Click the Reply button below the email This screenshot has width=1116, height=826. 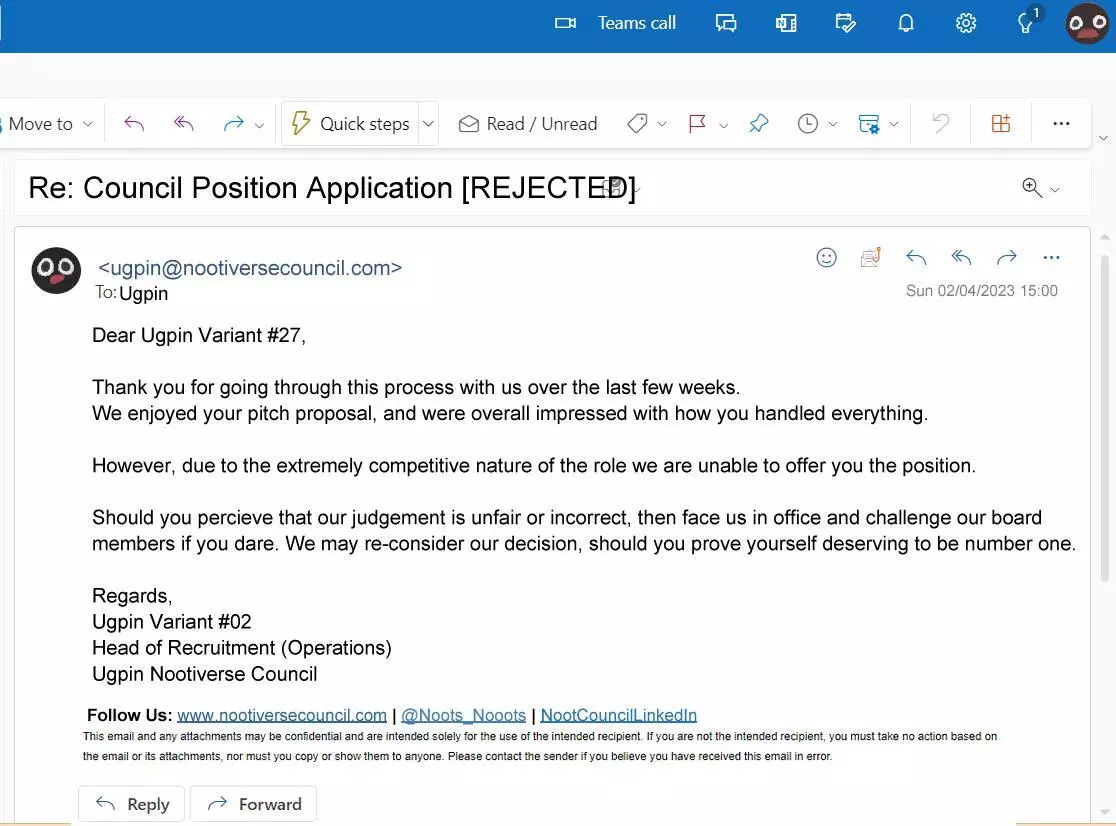(131, 804)
